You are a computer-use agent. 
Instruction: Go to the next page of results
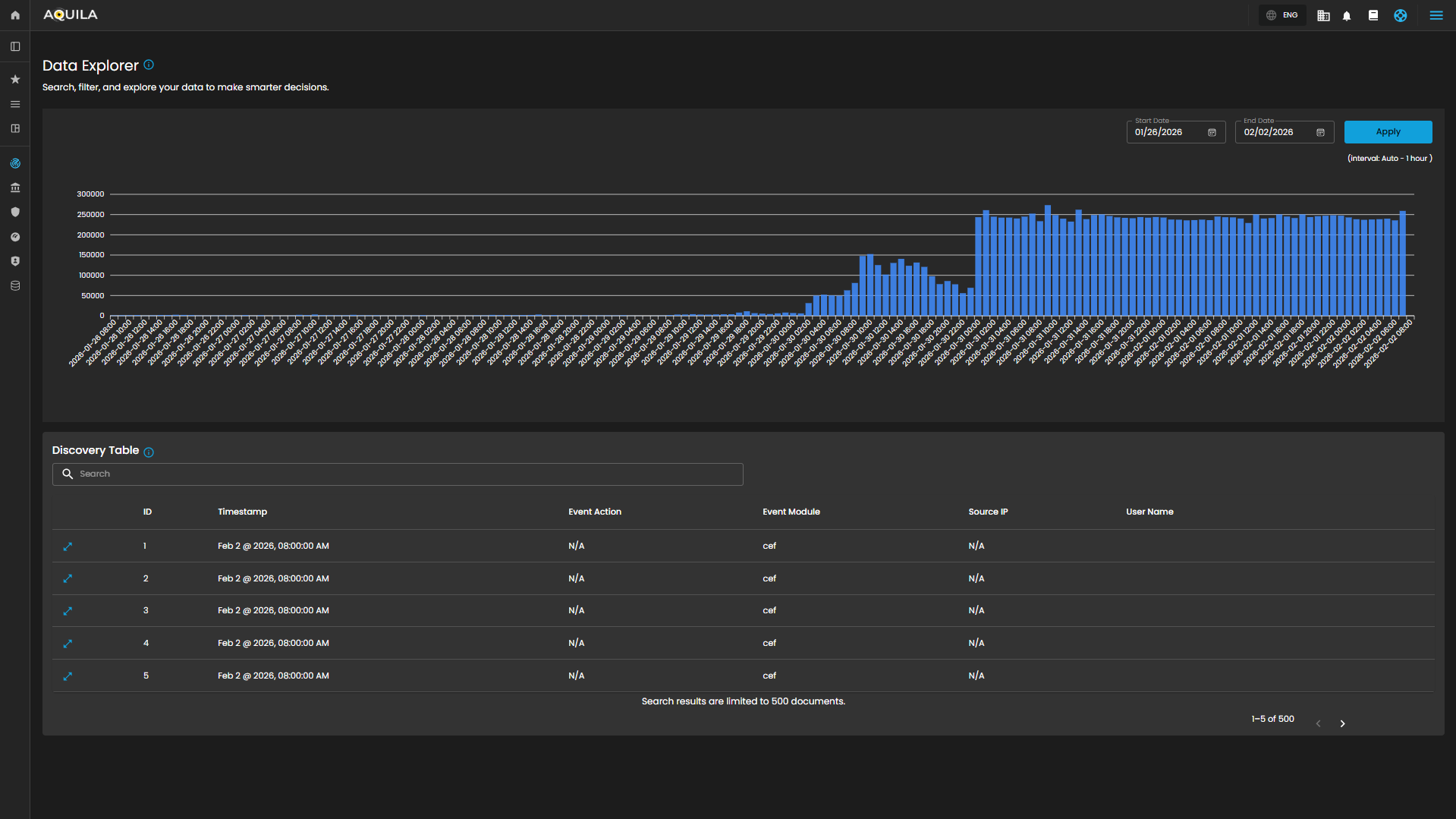click(x=1342, y=723)
